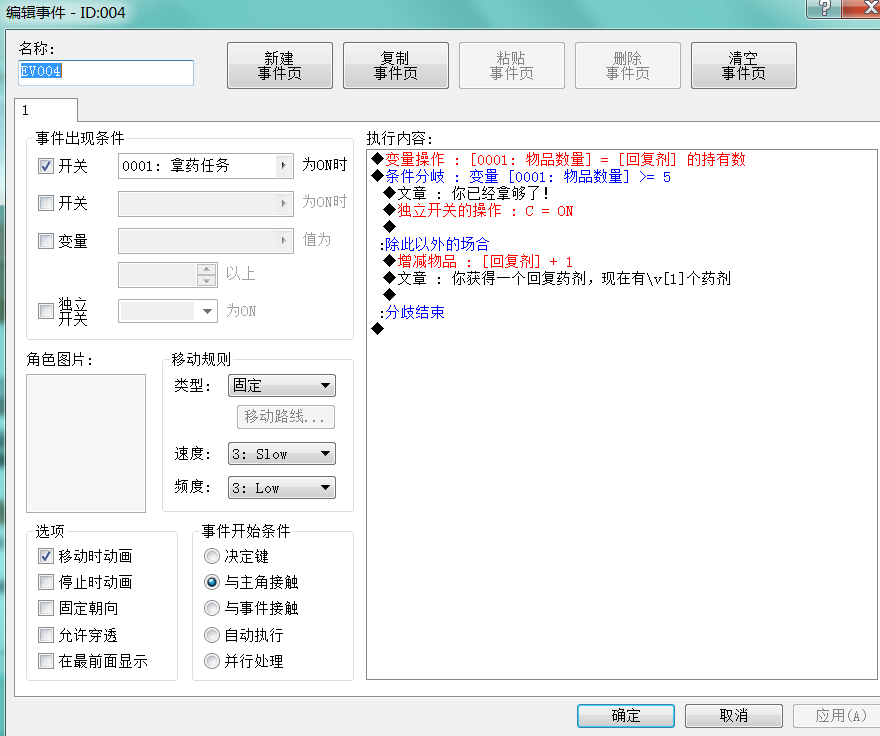This screenshot has height=736, width=880.
Task: Open switch selector 0001: 拿药任务
Action: coord(205,166)
